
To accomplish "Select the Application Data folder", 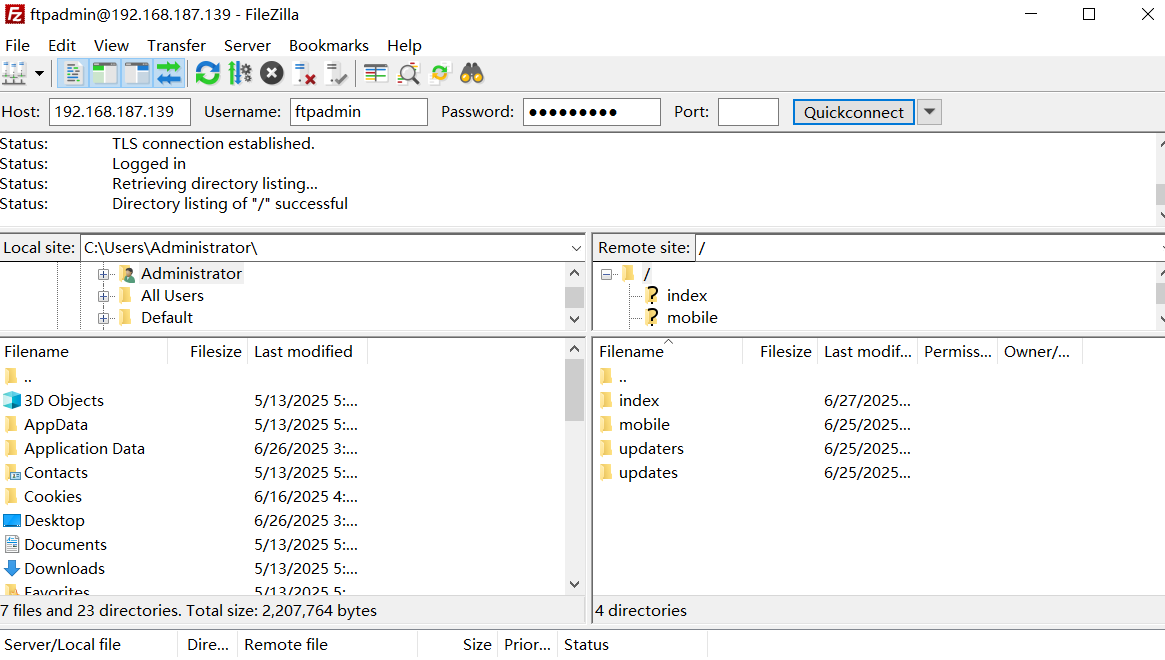I will (x=84, y=449).
